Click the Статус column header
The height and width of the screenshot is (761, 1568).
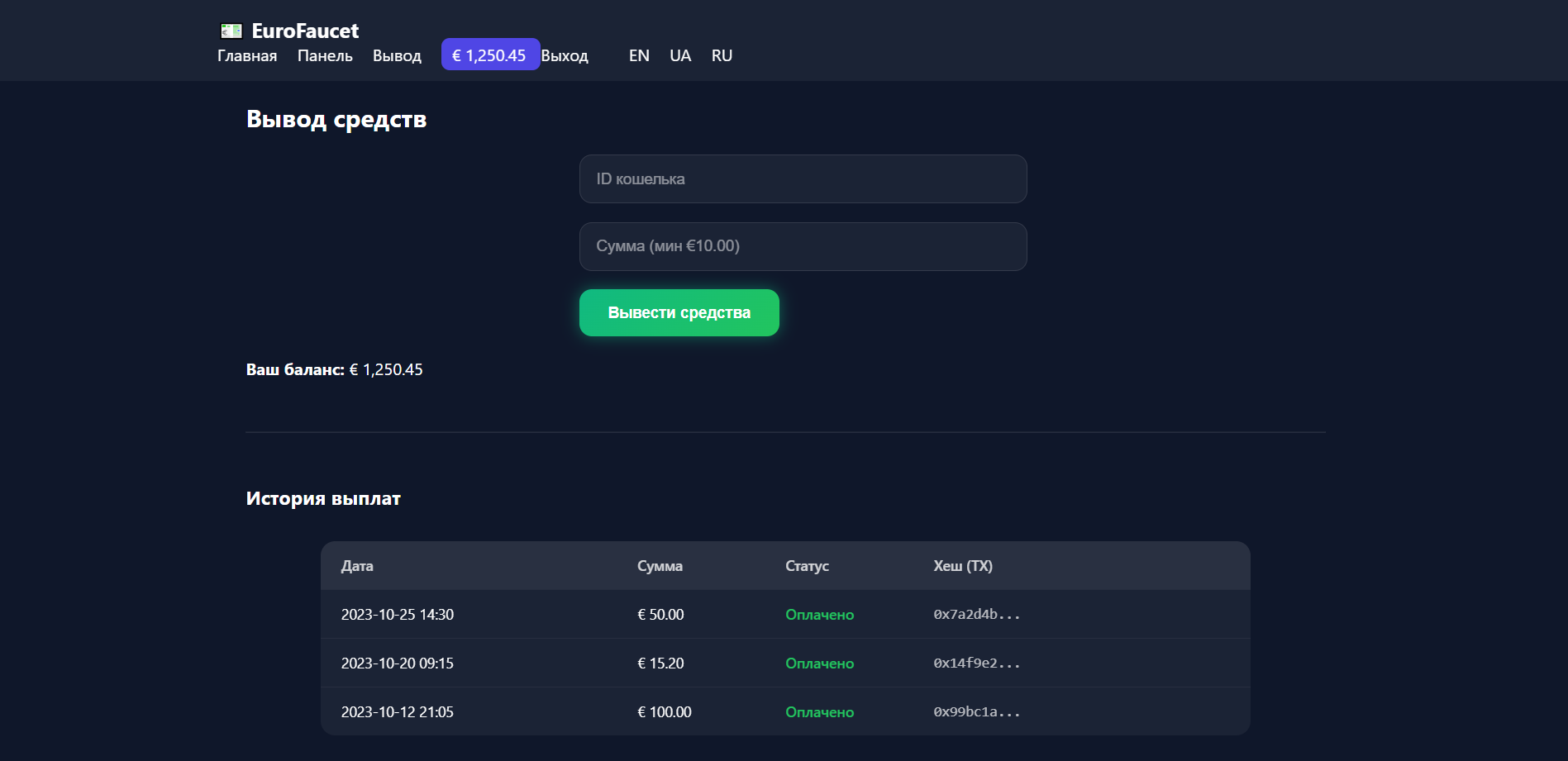pos(807,566)
